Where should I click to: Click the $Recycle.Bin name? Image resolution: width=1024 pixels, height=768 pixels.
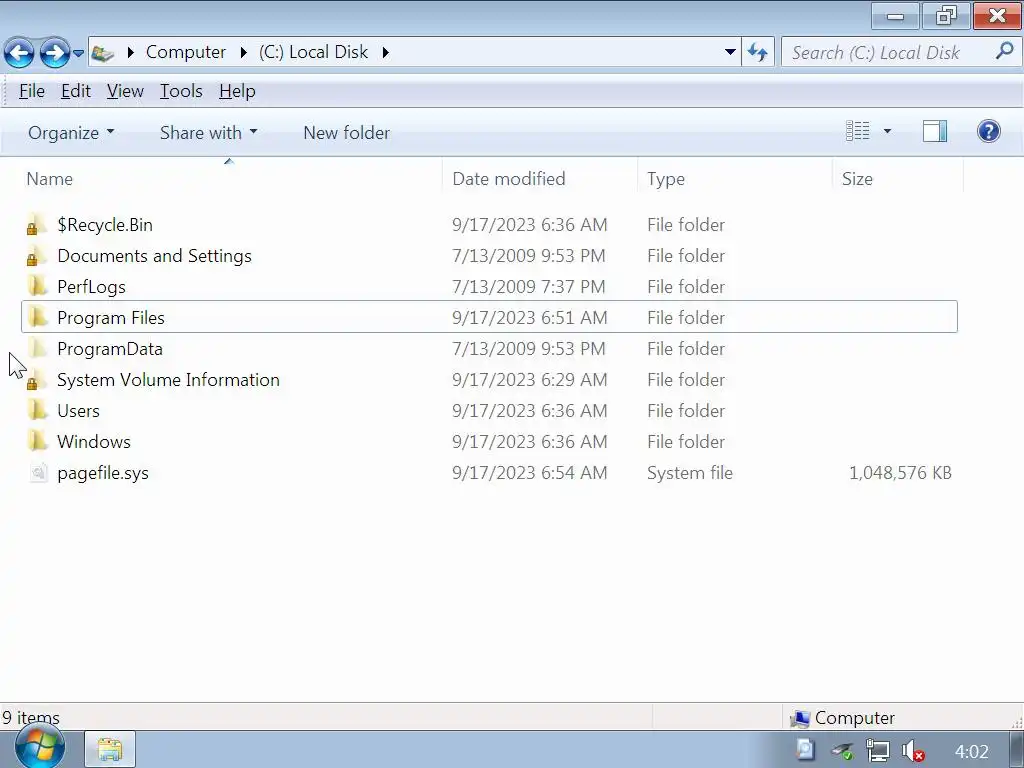[105, 225]
